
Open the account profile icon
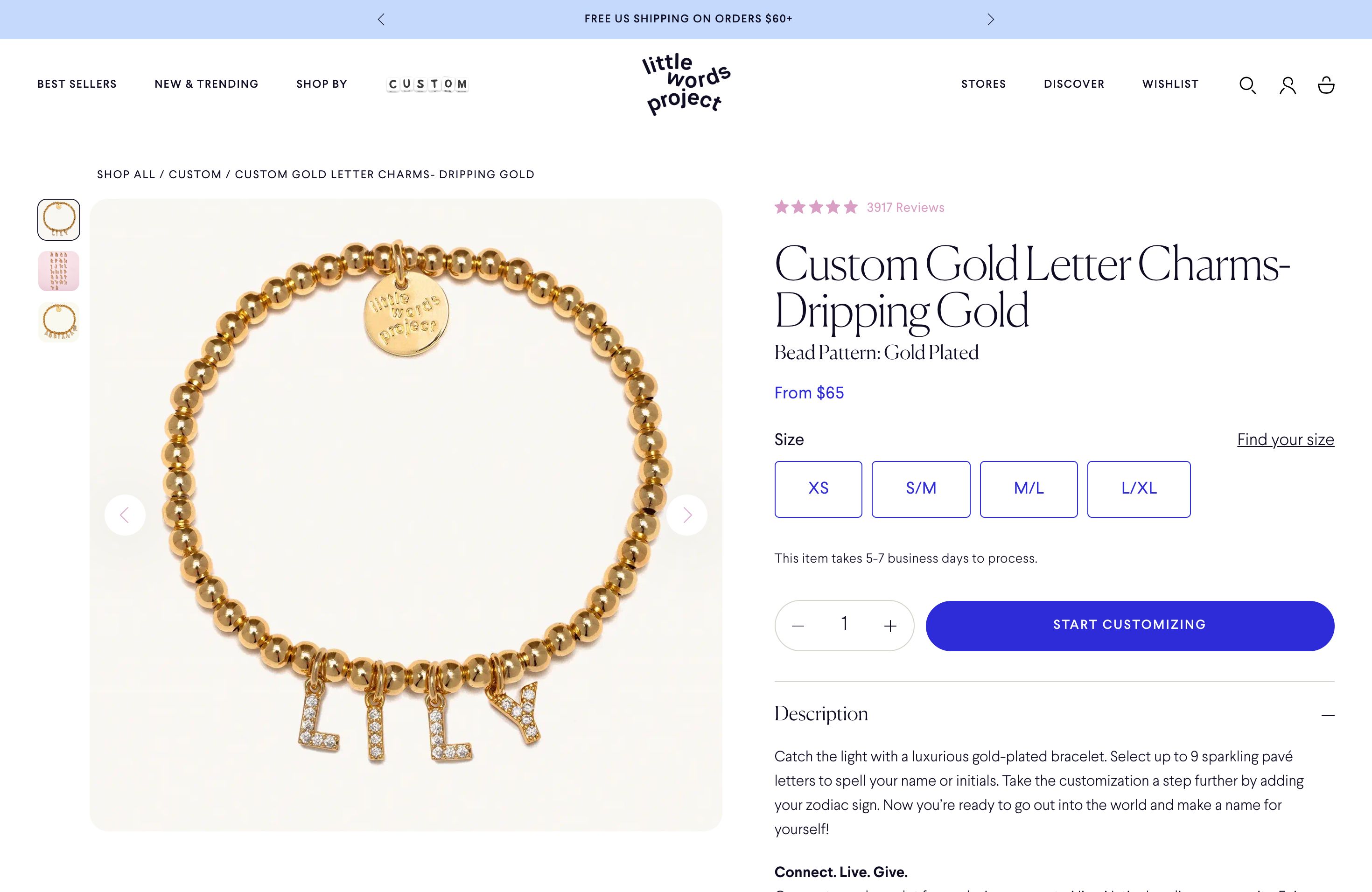1288,85
